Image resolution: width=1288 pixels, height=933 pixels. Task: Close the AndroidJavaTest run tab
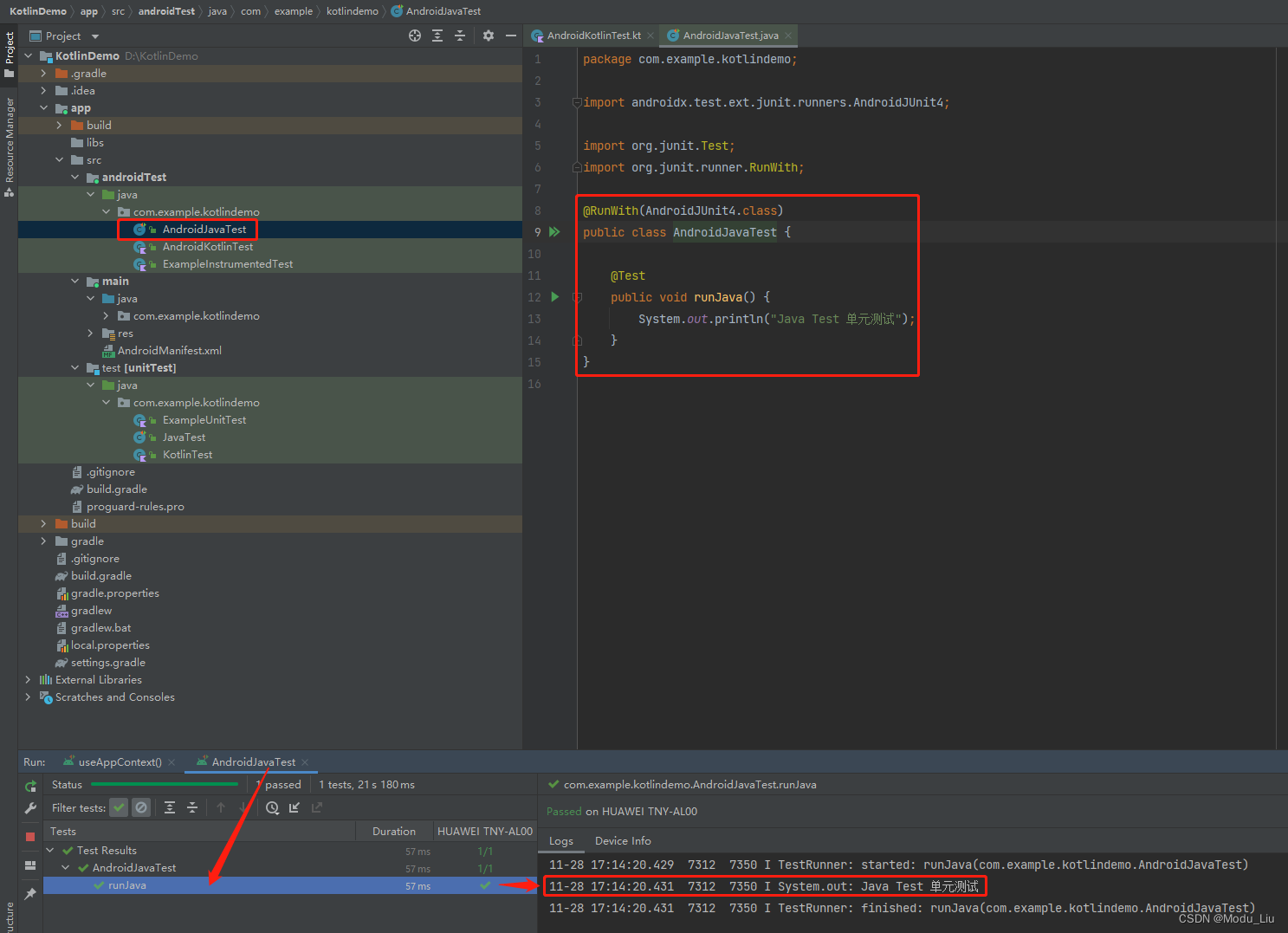pos(305,762)
